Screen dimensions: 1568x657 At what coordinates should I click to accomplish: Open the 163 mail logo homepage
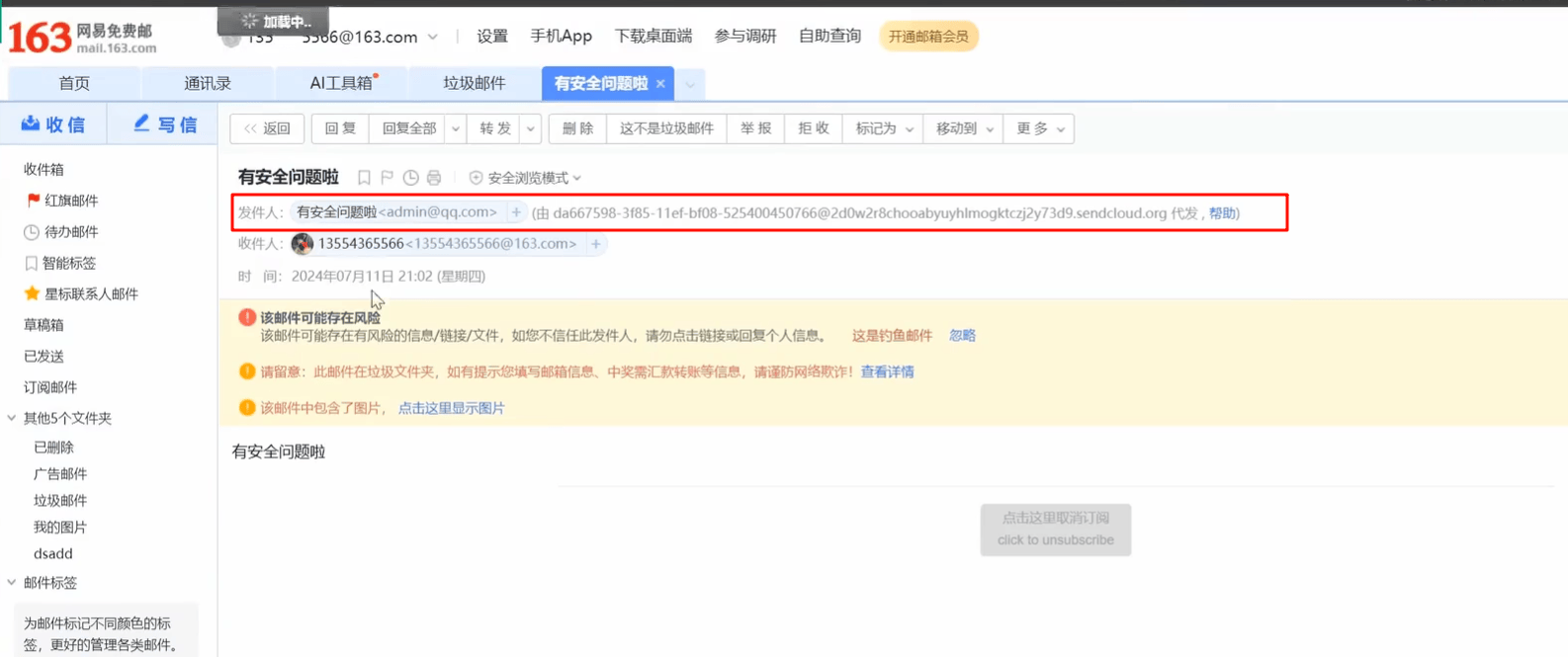pyautogui.click(x=83, y=38)
